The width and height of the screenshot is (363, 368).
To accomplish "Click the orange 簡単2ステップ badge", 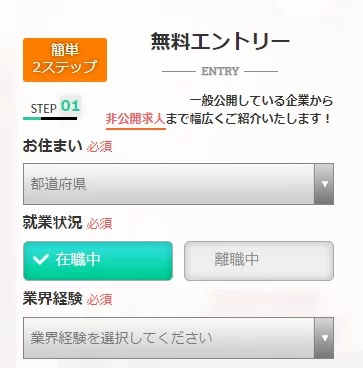I will tap(65, 60).
